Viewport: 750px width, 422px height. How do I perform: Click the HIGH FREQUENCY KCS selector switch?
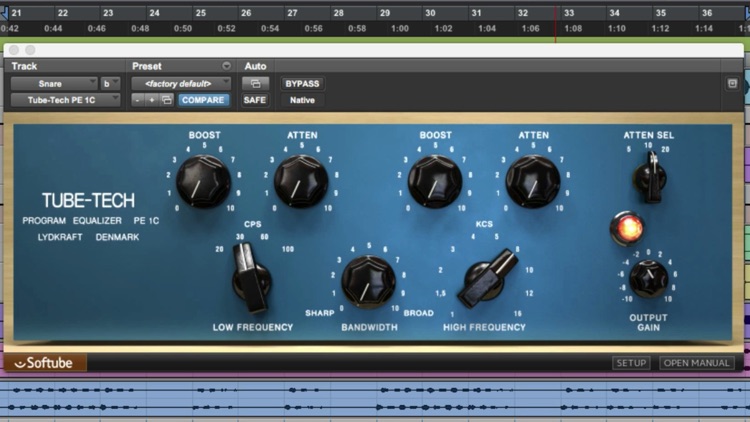(487, 278)
